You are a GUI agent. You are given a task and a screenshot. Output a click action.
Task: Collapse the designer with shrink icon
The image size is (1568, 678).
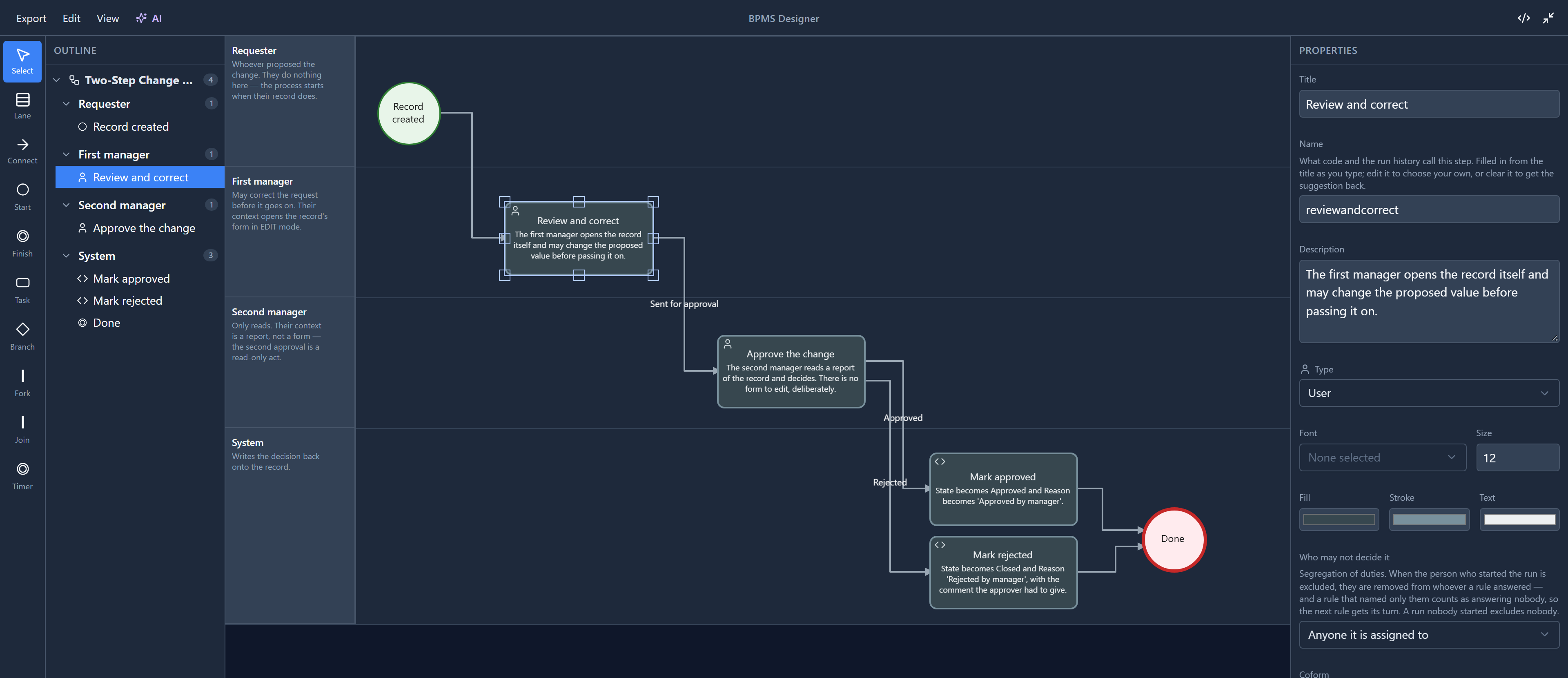point(1548,18)
